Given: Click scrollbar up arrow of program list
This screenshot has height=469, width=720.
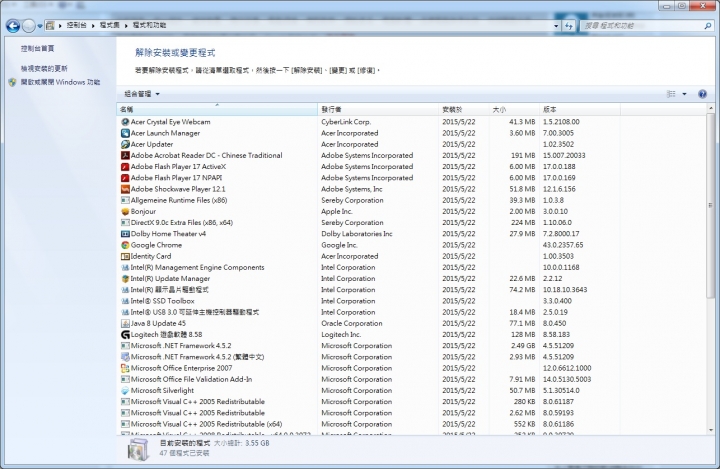Looking at the screenshot, I should pyautogui.click(x=711, y=108).
